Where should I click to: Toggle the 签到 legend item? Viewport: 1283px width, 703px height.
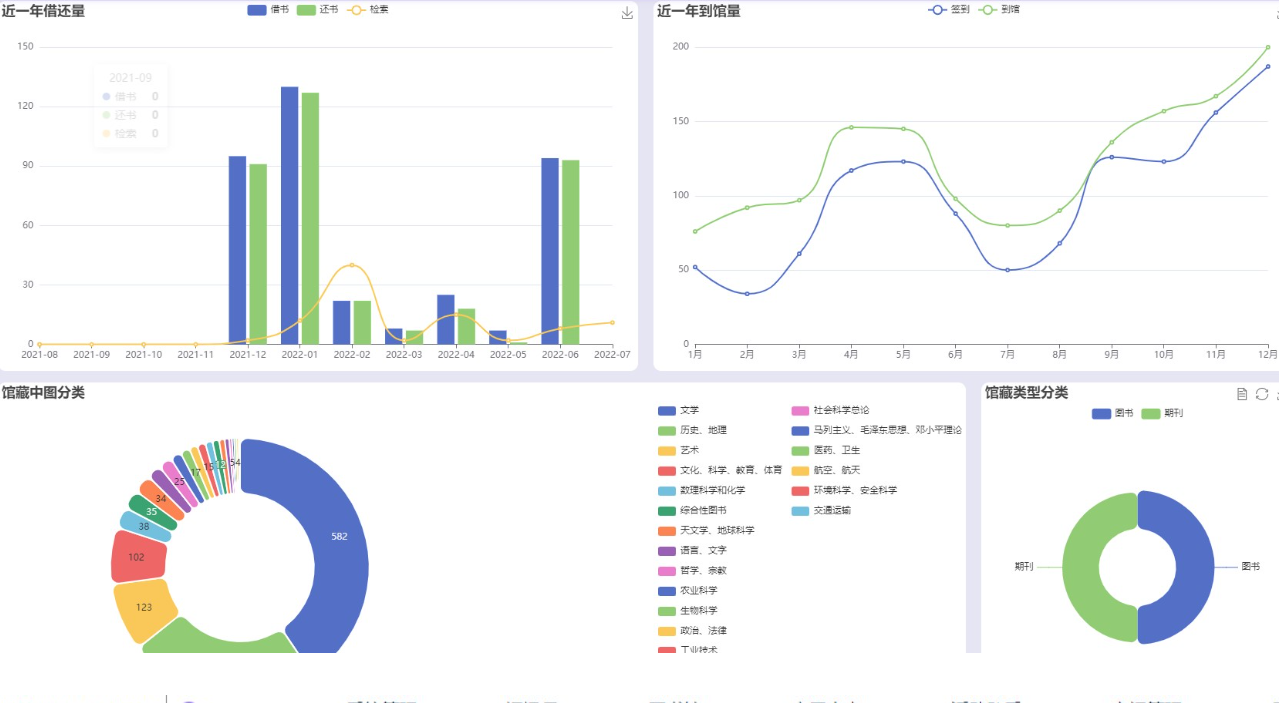point(949,9)
